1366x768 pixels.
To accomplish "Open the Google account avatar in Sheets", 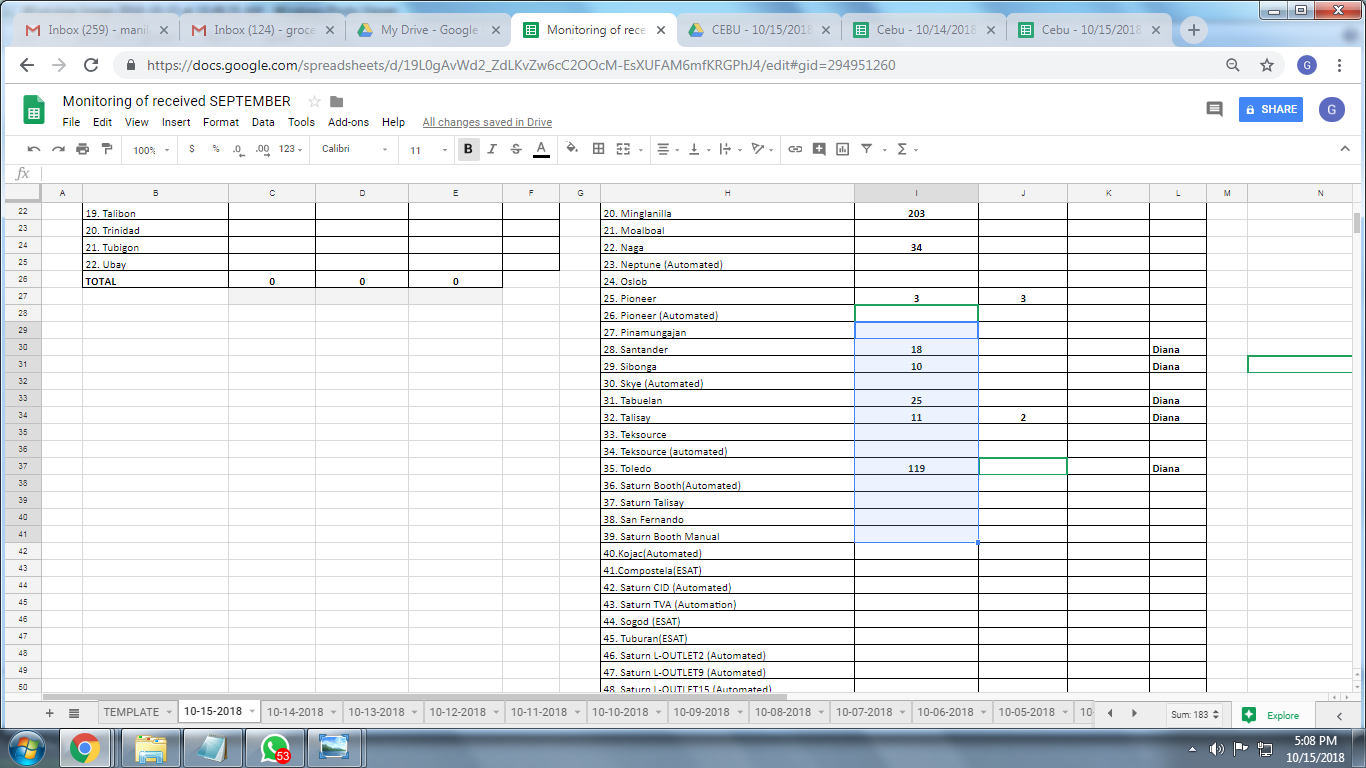I will pos(1331,109).
